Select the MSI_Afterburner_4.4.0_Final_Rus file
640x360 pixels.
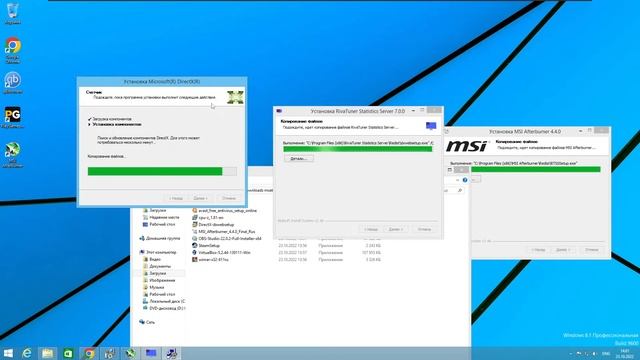[x=224, y=231]
